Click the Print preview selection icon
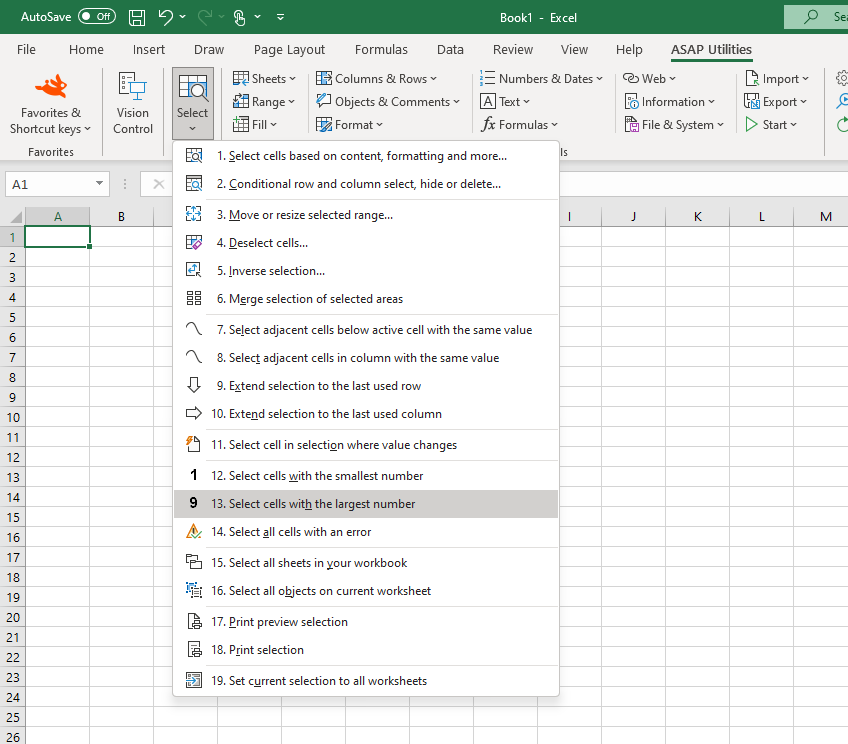The height and width of the screenshot is (744, 848). 194,621
